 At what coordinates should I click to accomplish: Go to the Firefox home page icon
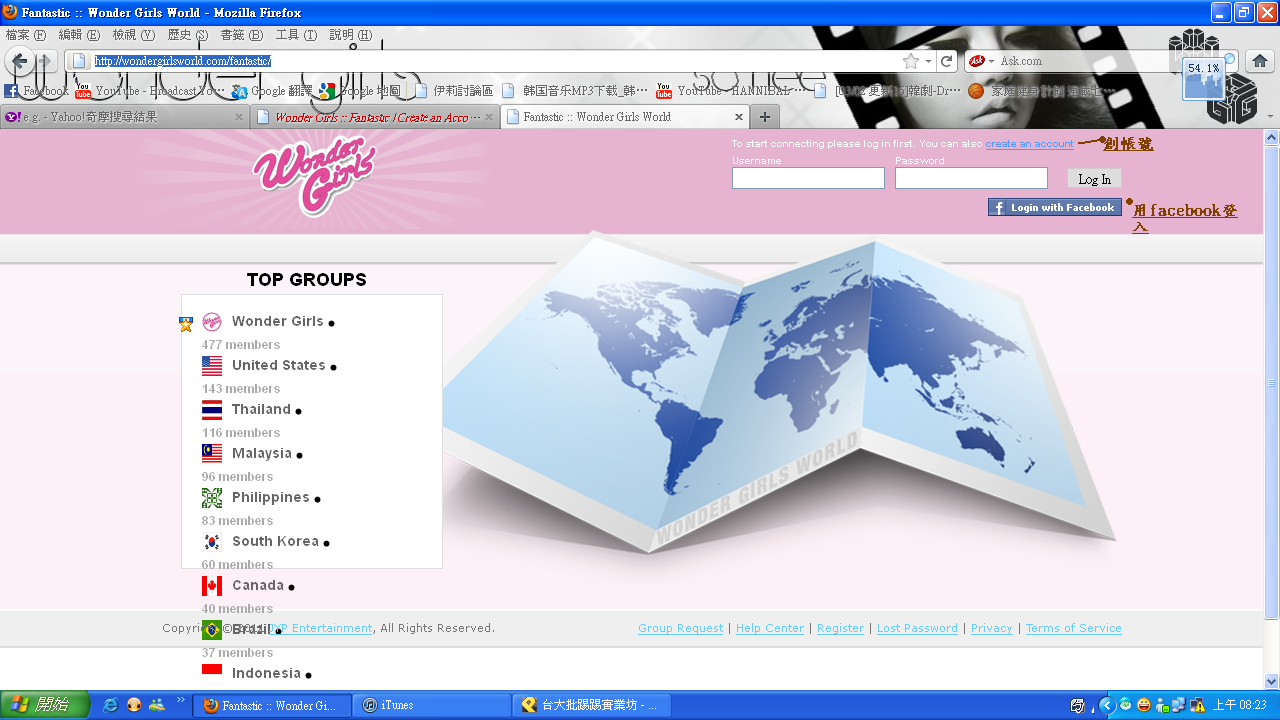pyautogui.click(x=1260, y=61)
